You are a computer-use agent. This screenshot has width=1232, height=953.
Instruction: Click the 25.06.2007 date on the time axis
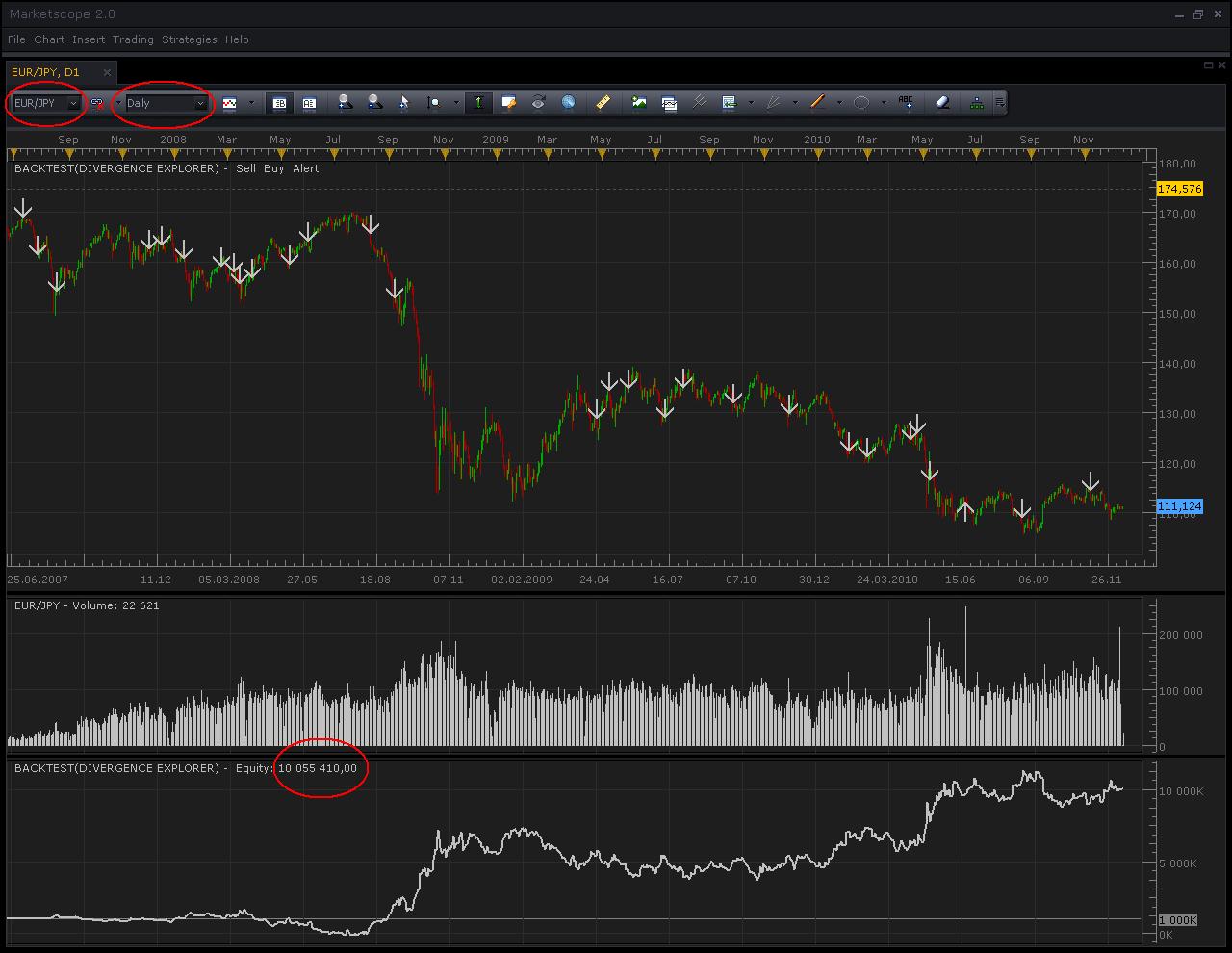click(x=38, y=580)
